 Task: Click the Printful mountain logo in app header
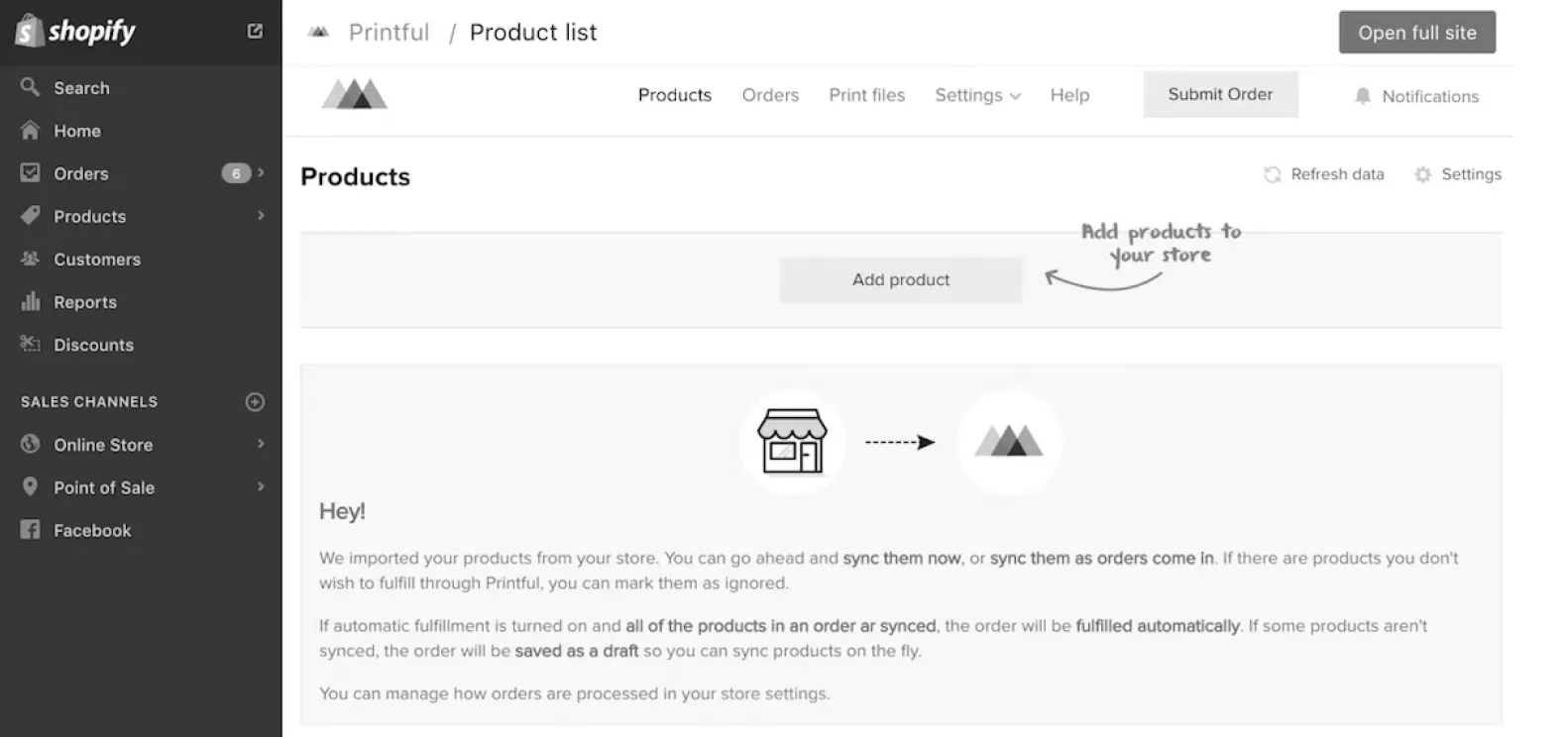click(x=354, y=94)
